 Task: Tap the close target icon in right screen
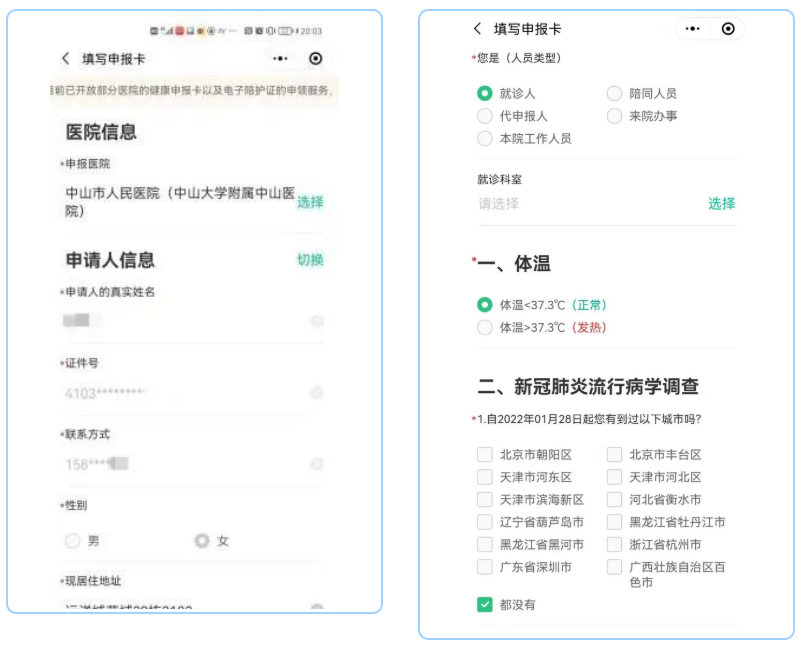[x=728, y=29]
